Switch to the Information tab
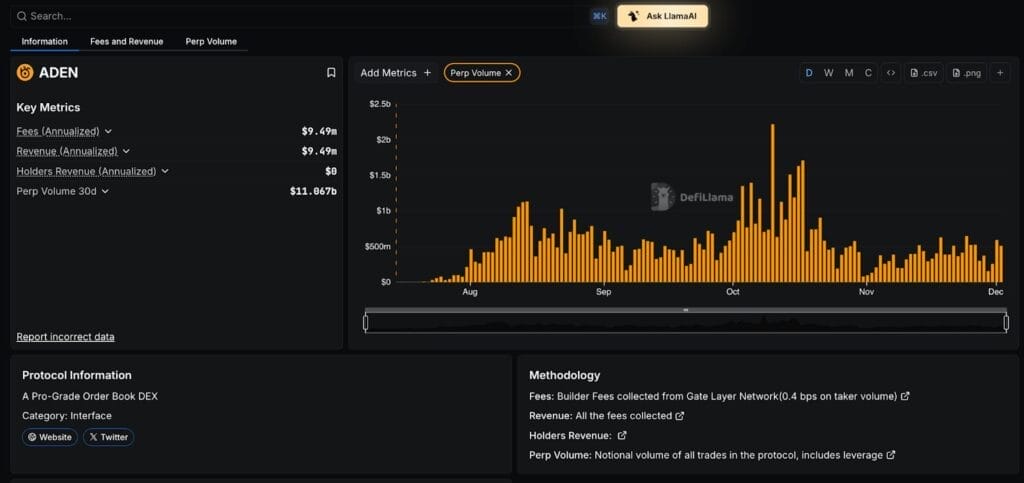Screen dimensions: 1024x483 [x=44, y=42]
